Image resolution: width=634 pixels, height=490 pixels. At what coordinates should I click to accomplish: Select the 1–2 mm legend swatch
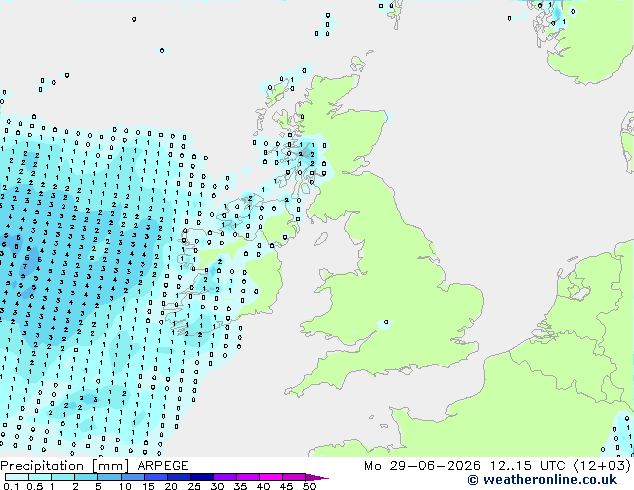(x=63, y=477)
